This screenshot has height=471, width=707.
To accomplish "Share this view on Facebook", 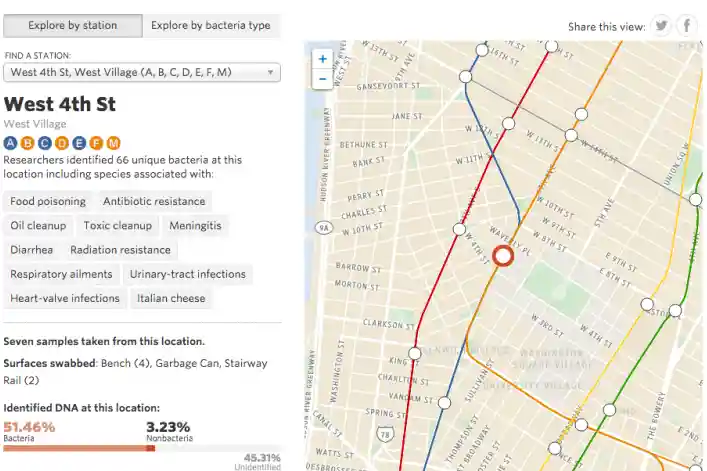I will tap(686, 26).
